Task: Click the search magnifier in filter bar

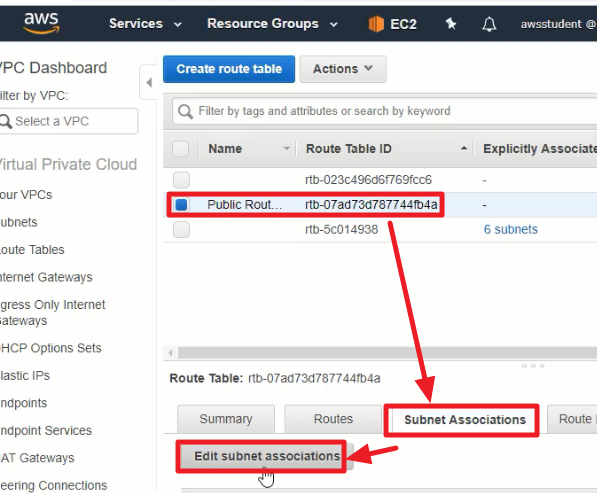Action: click(185, 112)
